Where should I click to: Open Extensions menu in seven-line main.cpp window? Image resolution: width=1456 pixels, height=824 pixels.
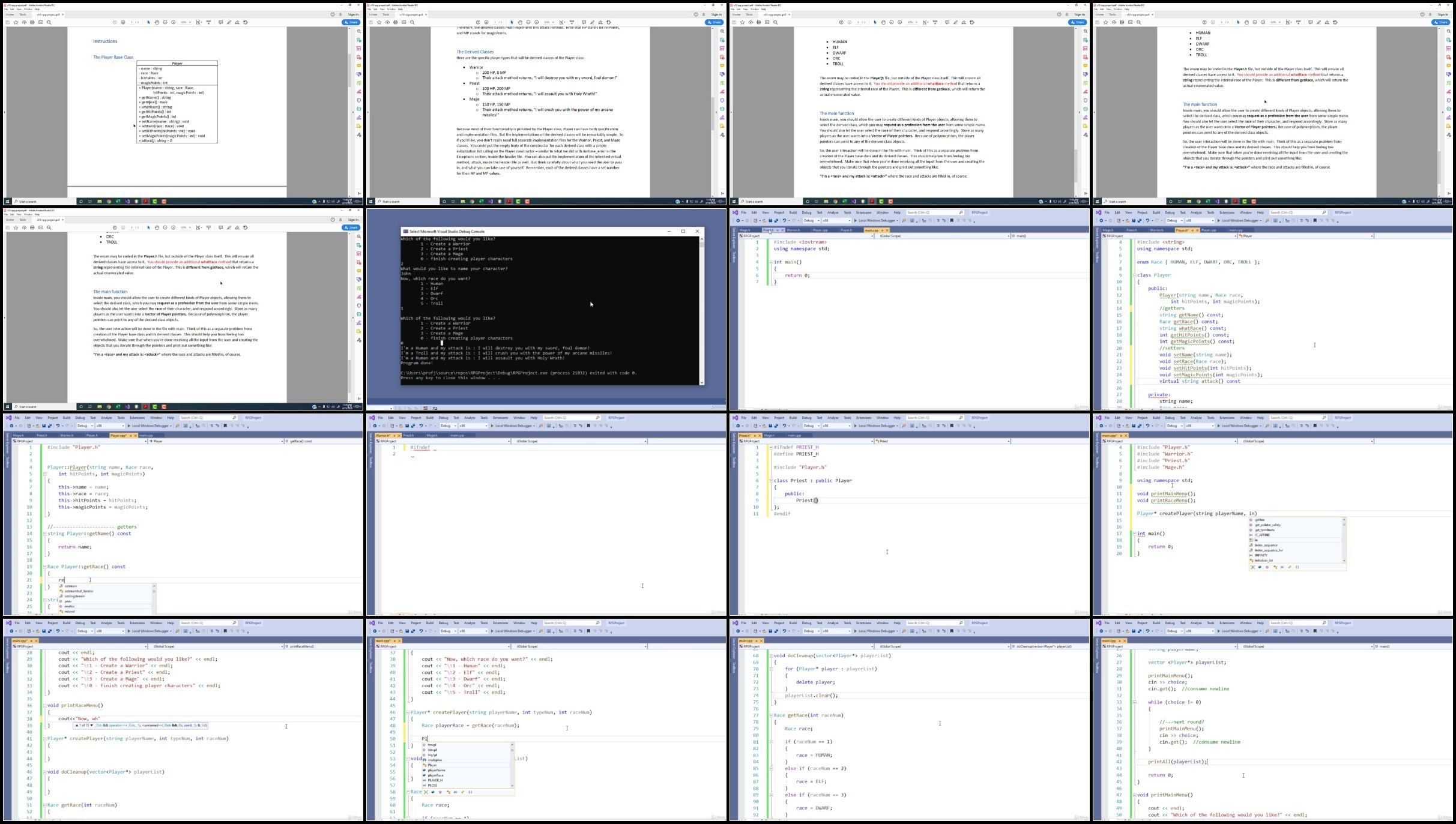(864, 212)
